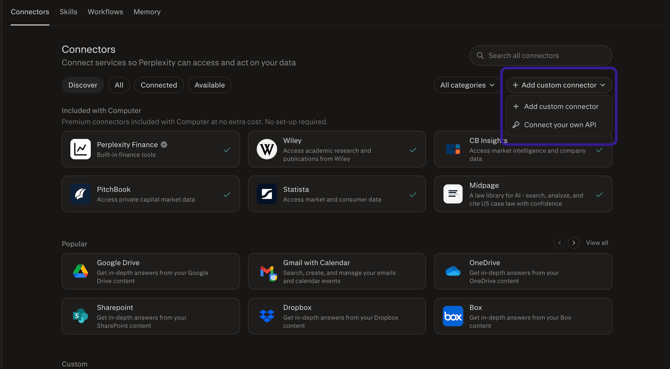This screenshot has width=670, height=369.
Task: Switch to the Workflows tab
Action: coord(105,12)
